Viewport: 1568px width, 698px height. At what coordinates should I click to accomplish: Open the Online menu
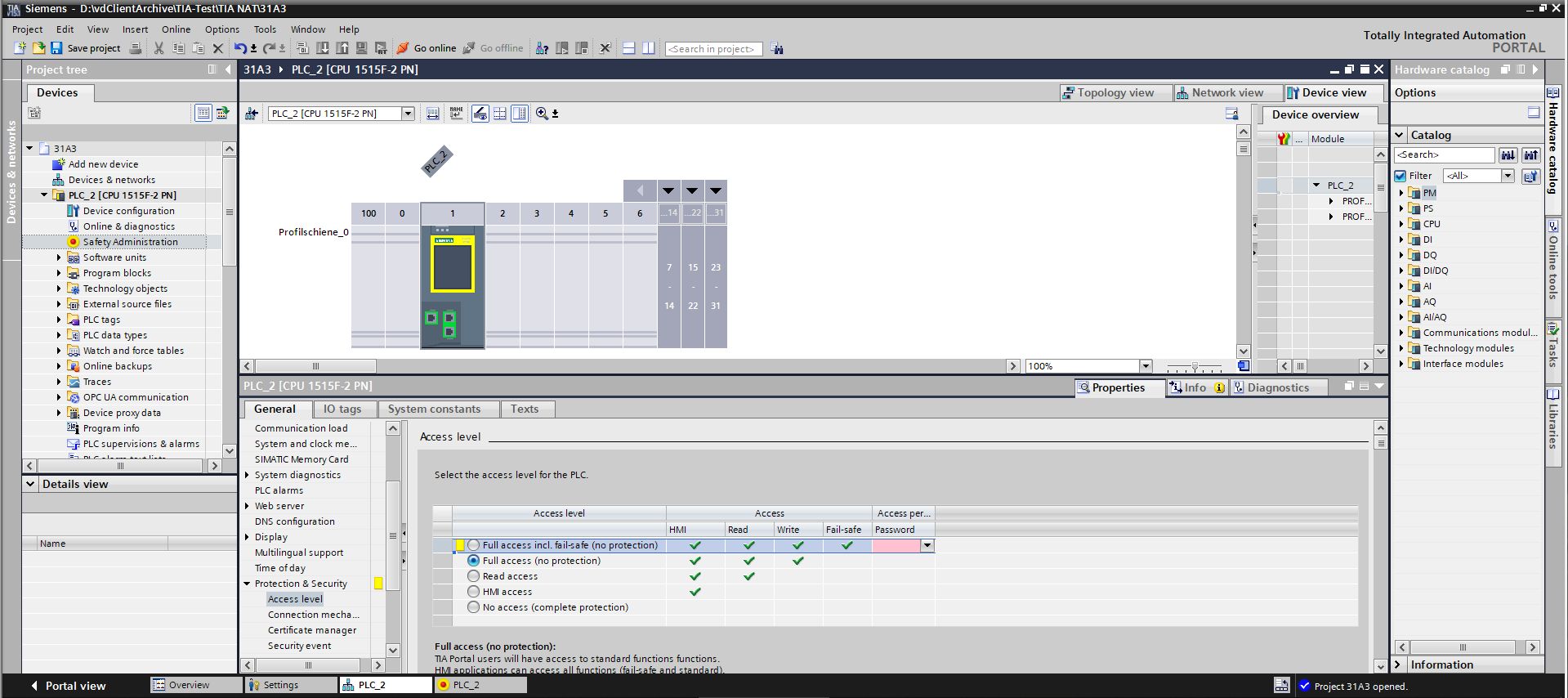click(176, 29)
